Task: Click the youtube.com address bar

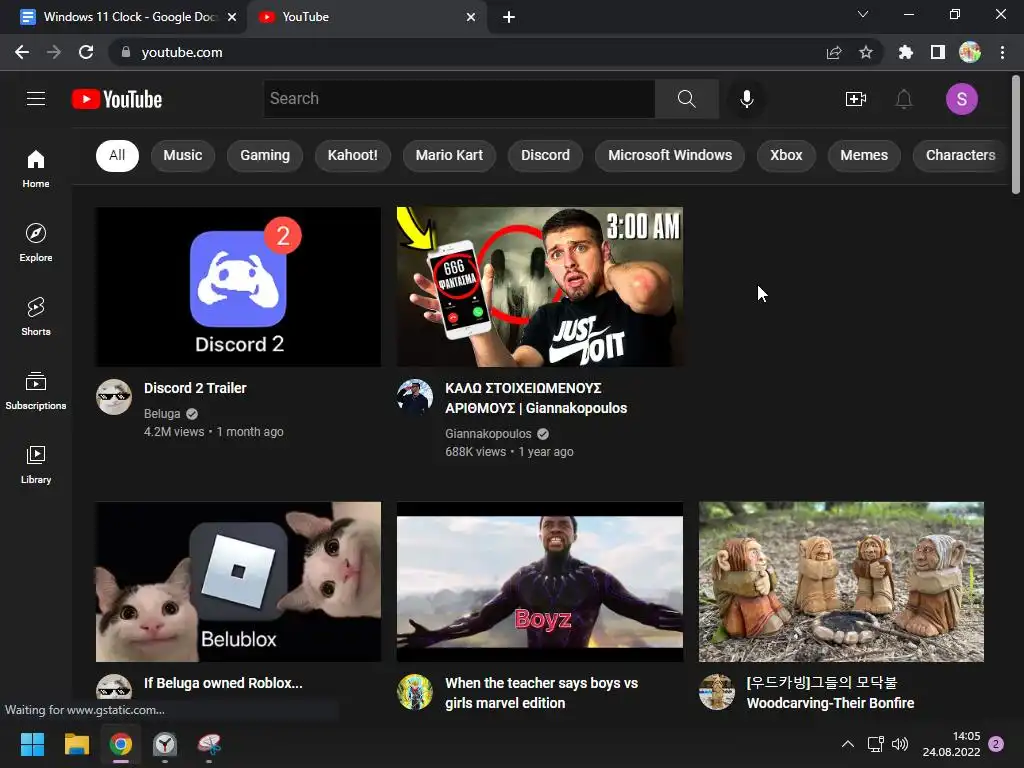Action: point(470,52)
